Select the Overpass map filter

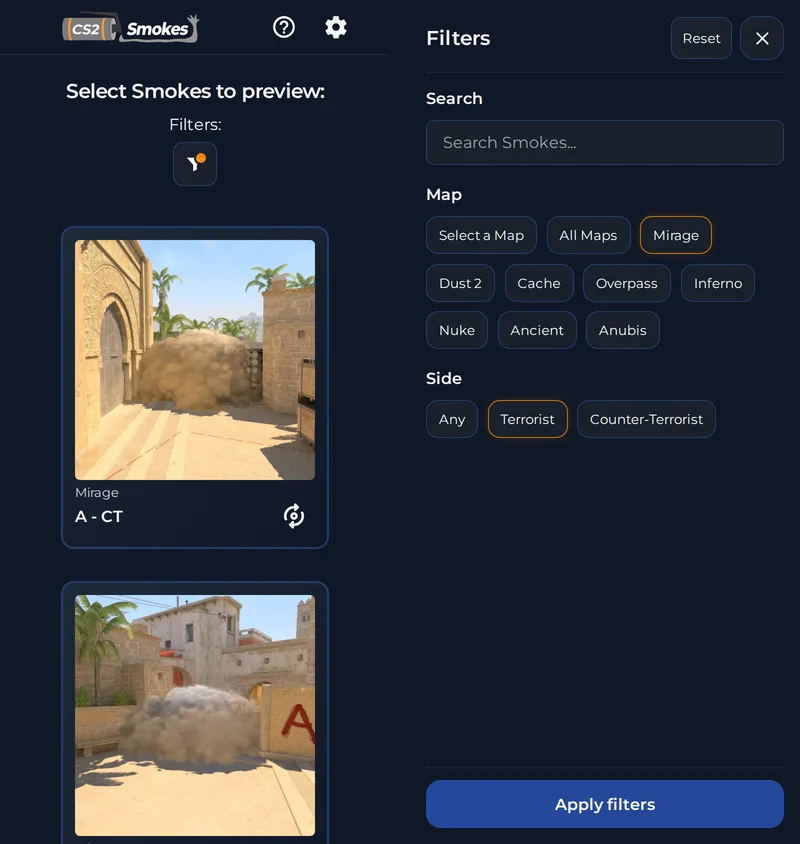[627, 283]
